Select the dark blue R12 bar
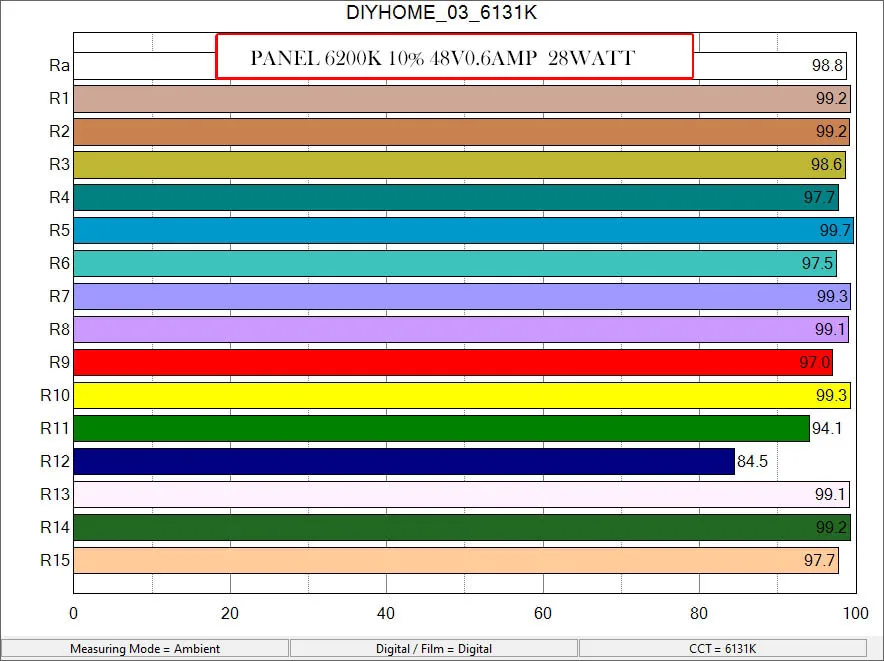 click(400, 461)
